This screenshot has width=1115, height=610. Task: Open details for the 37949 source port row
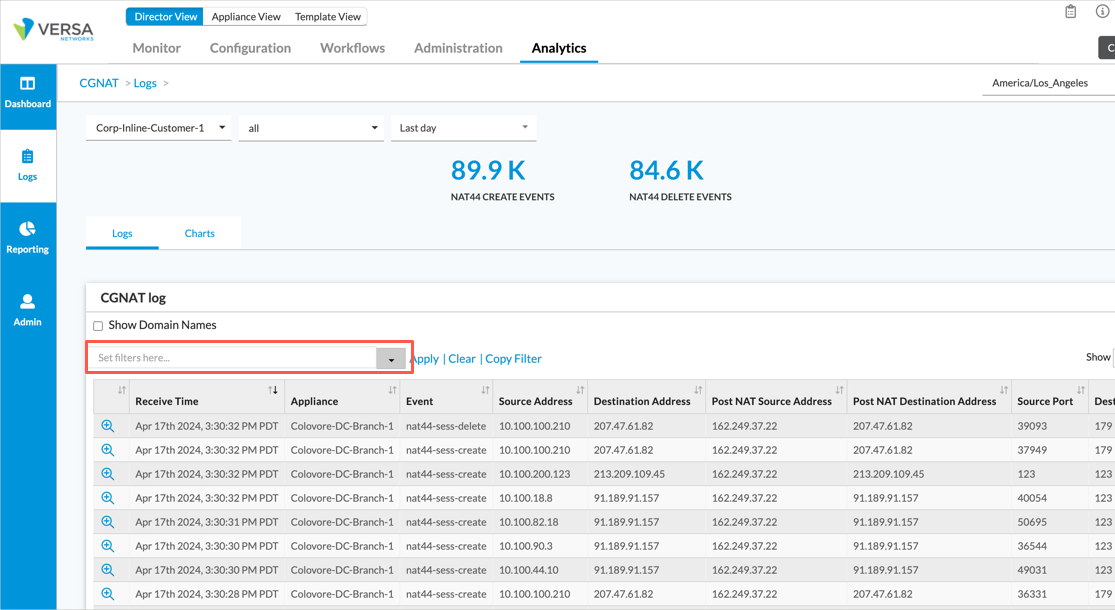107,450
